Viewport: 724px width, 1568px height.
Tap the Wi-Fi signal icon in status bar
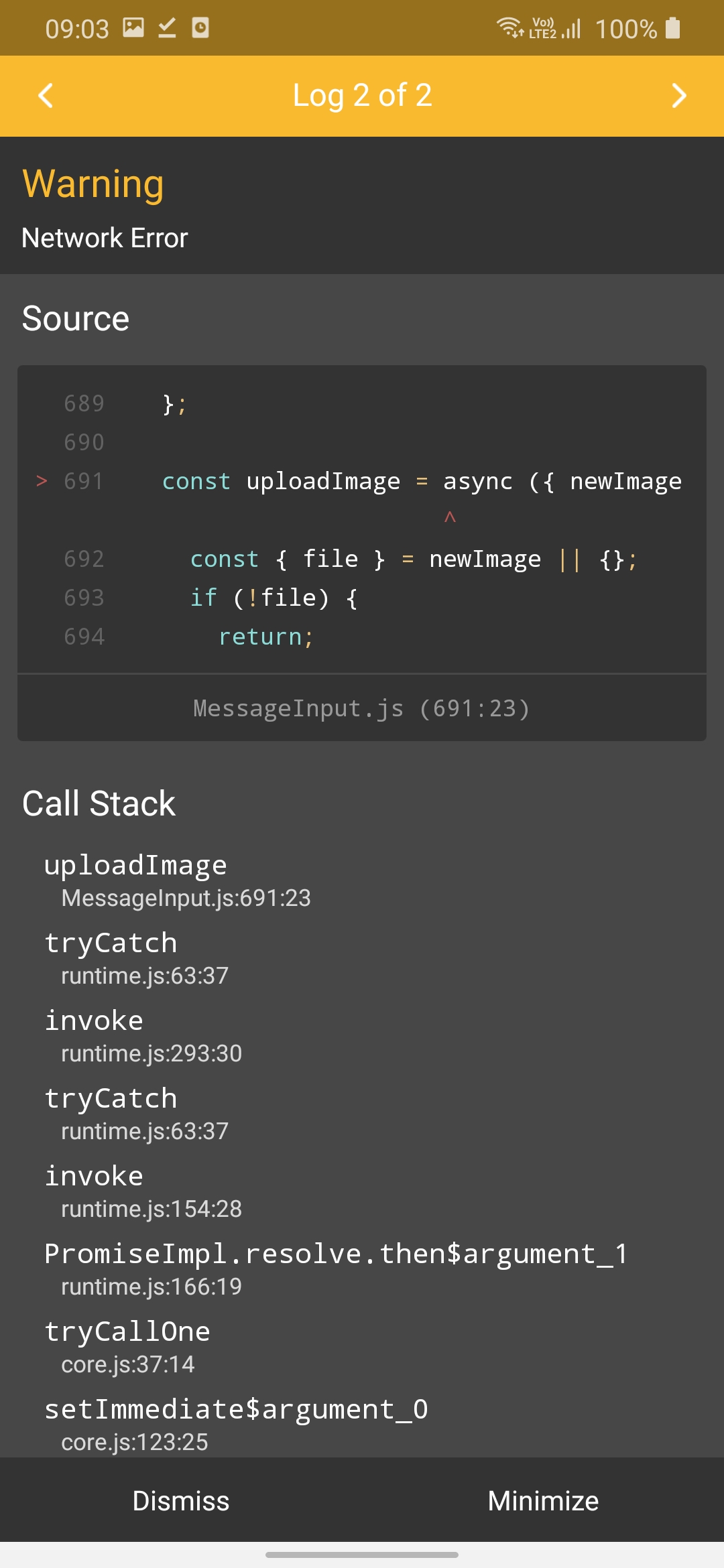click(x=509, y=27)
